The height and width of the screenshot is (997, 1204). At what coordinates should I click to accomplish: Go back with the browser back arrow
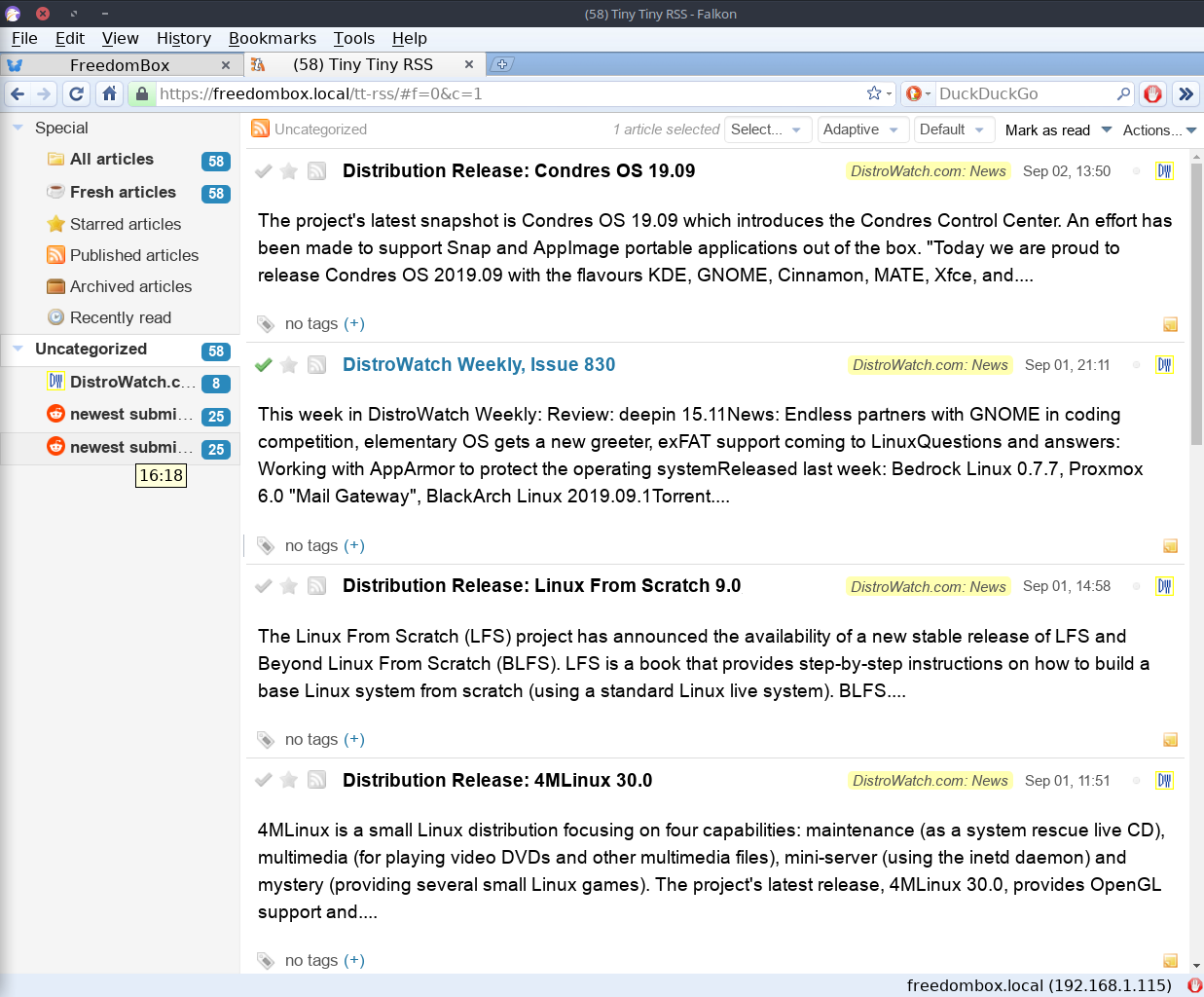tap(18, 94)
